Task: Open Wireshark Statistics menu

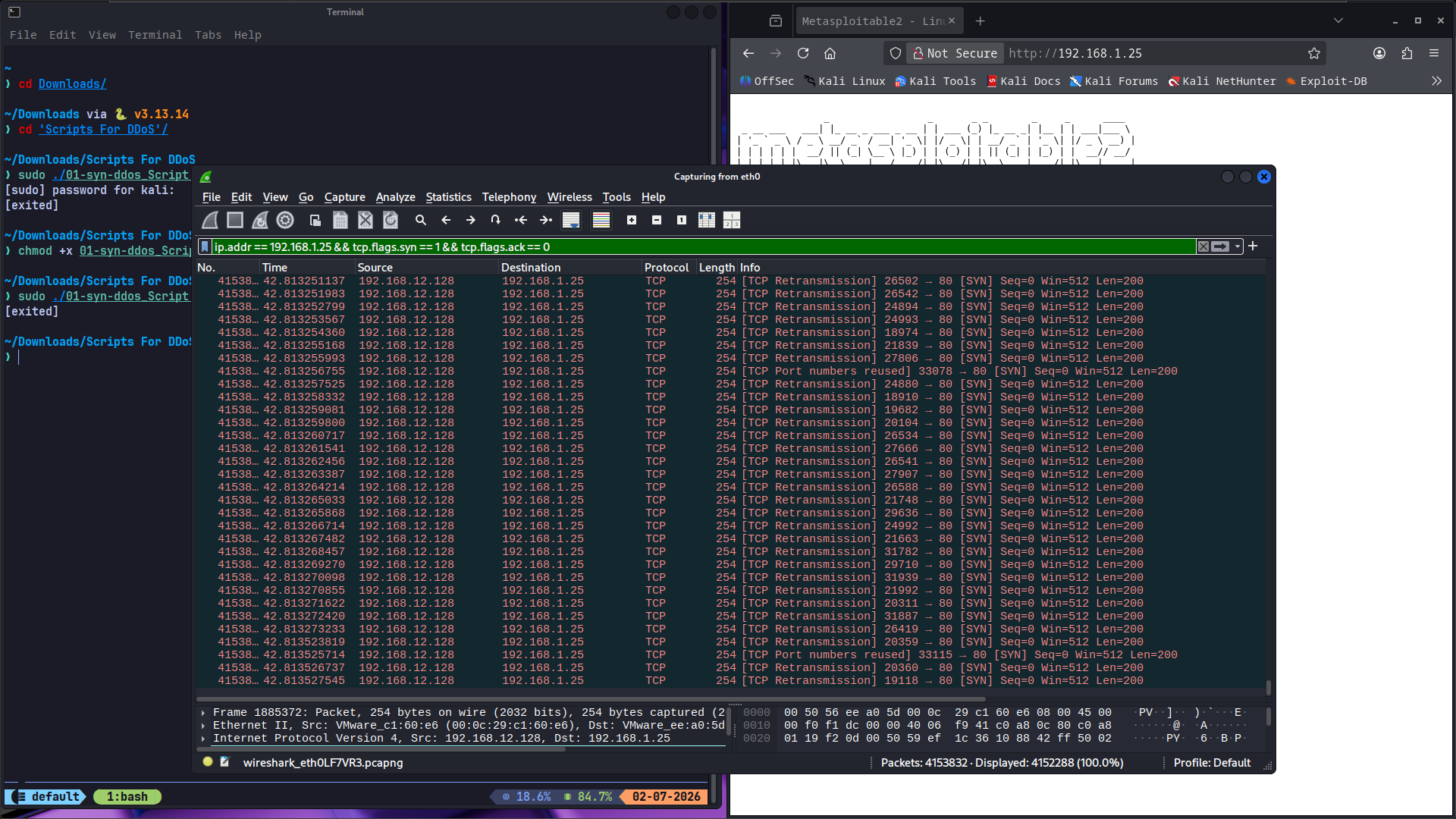Action: click(448, 197)
